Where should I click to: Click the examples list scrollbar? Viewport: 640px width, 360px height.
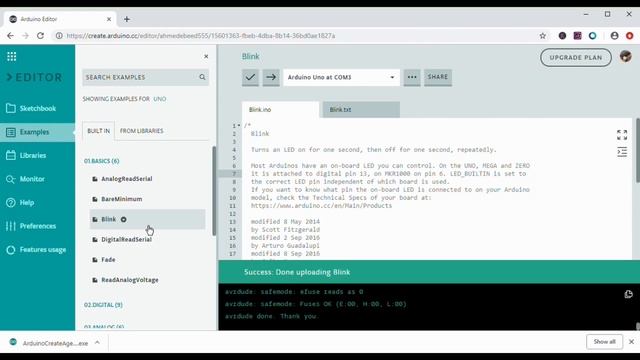coord(214,191)
